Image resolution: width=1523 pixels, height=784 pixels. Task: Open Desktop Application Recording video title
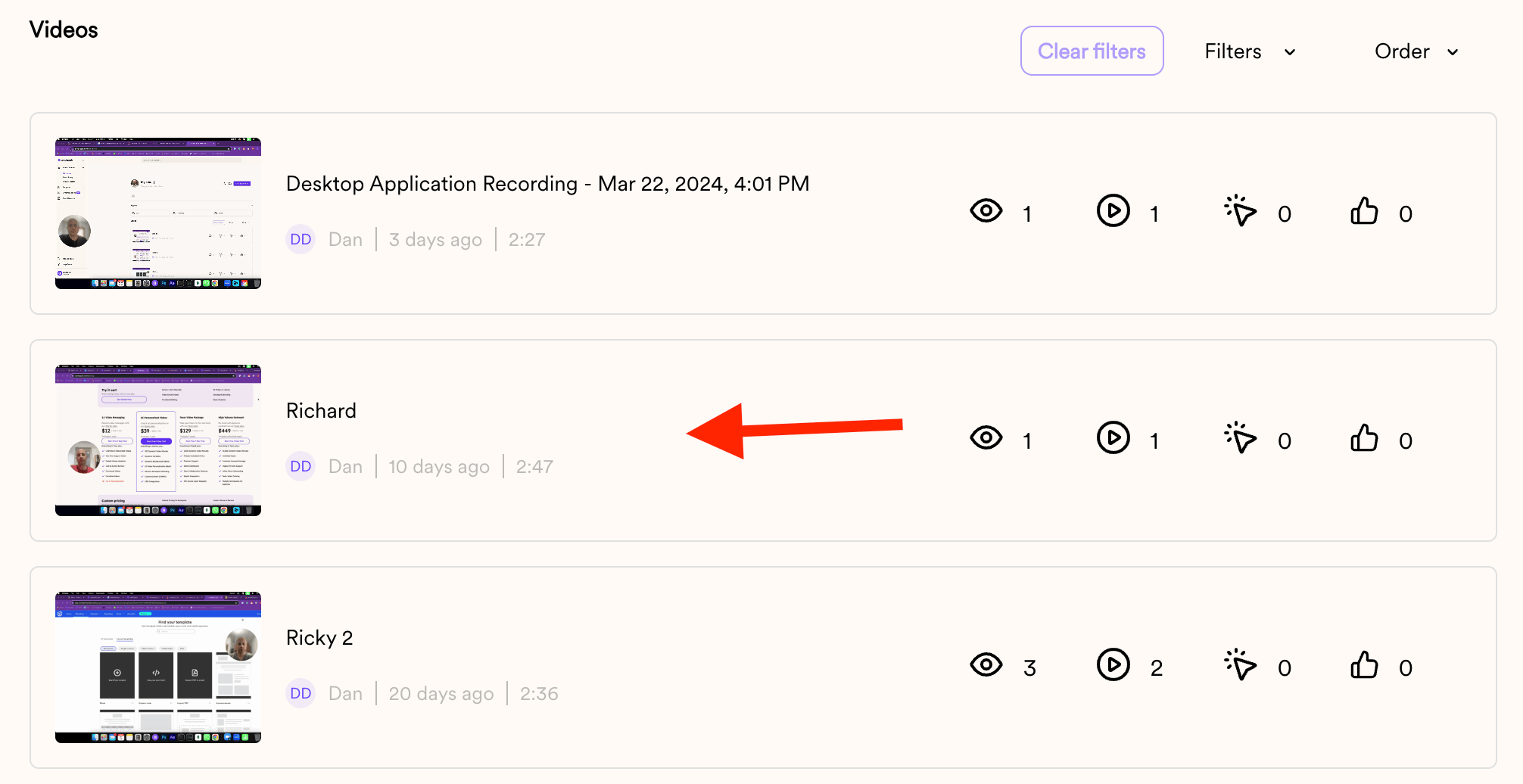tap(547, 184)
